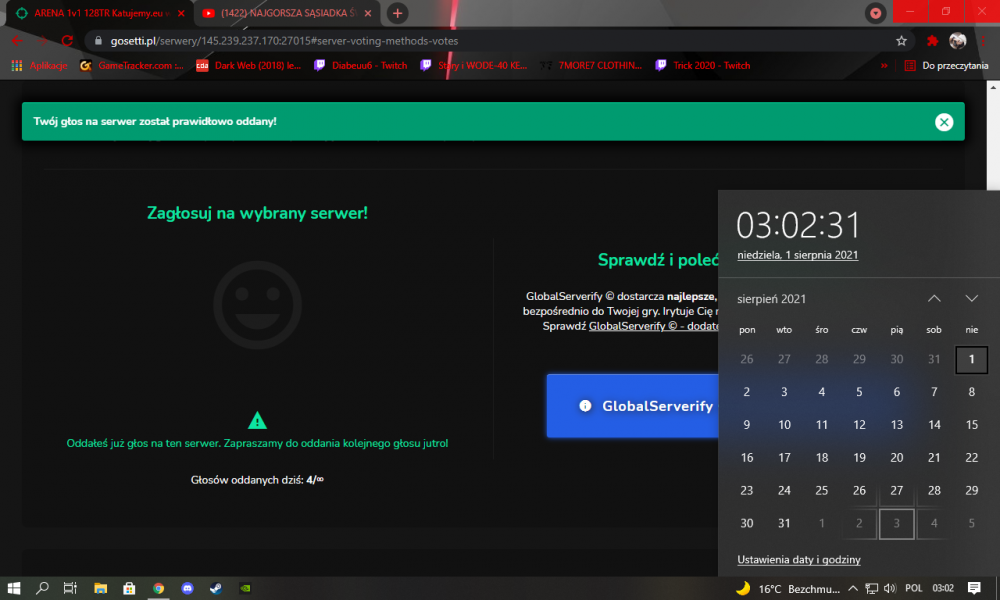
Task: Close the YouTube NAJGORSZA SĄSIADKA tab
Action: (367, 13)
